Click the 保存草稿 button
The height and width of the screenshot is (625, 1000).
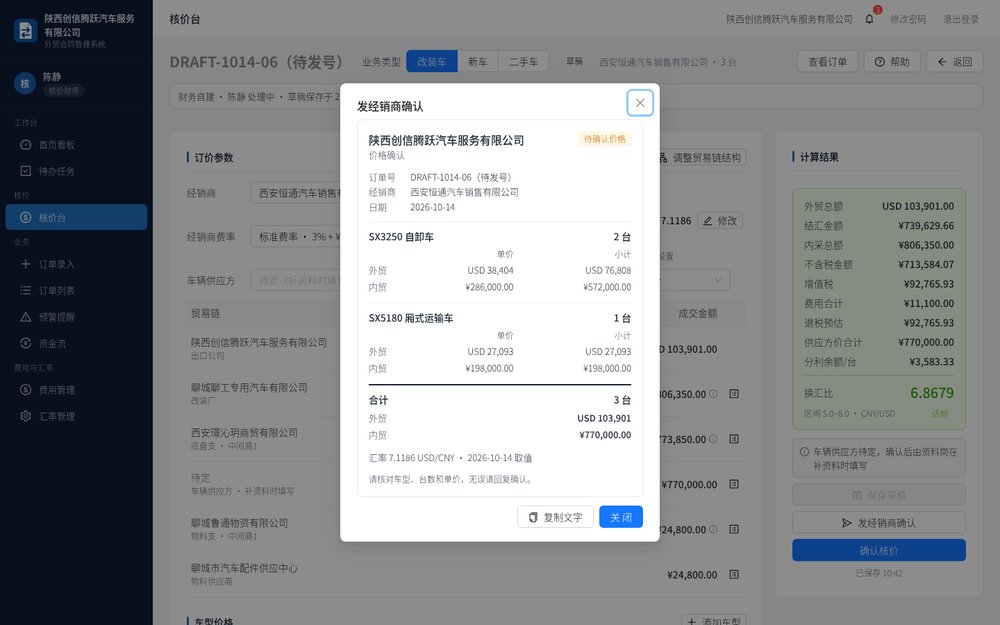[x=879, y=495]
